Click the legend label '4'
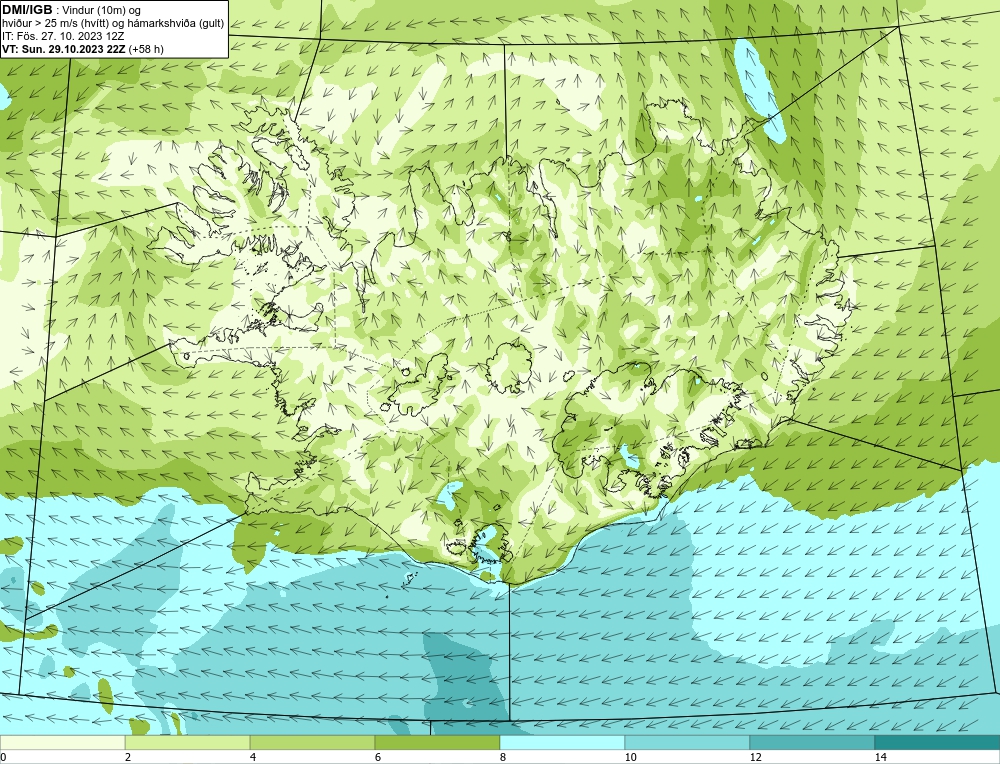1000x764 pixels. [x=253, y=757]
